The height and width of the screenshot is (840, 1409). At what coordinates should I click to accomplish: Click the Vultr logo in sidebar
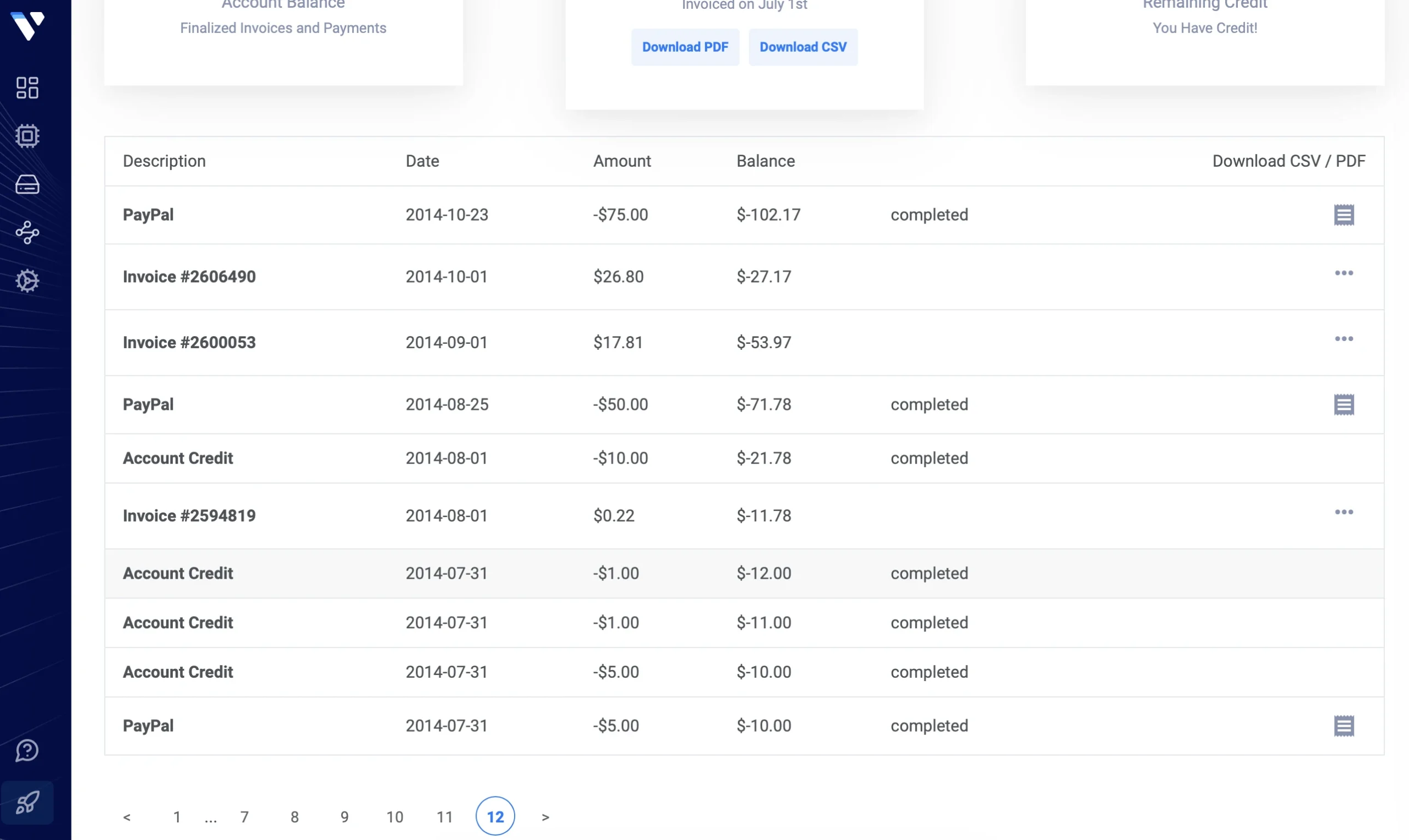click(27, 25)
